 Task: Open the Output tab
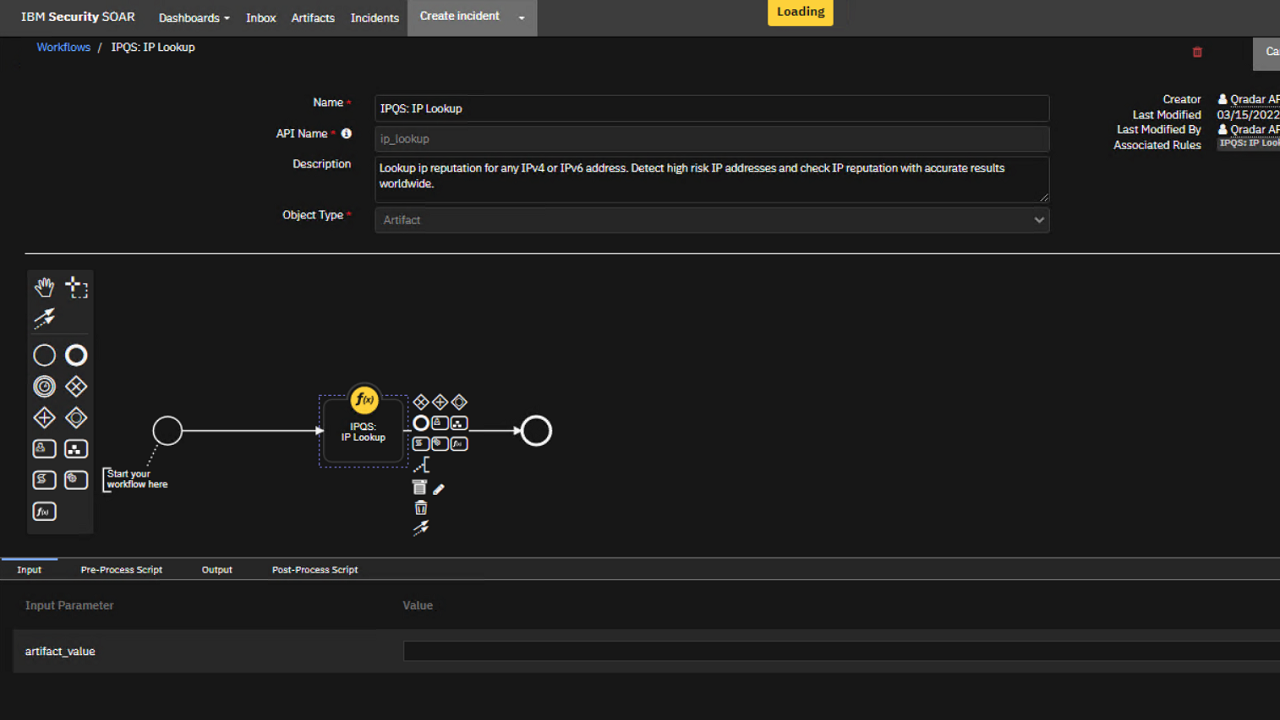click(217, 570)
